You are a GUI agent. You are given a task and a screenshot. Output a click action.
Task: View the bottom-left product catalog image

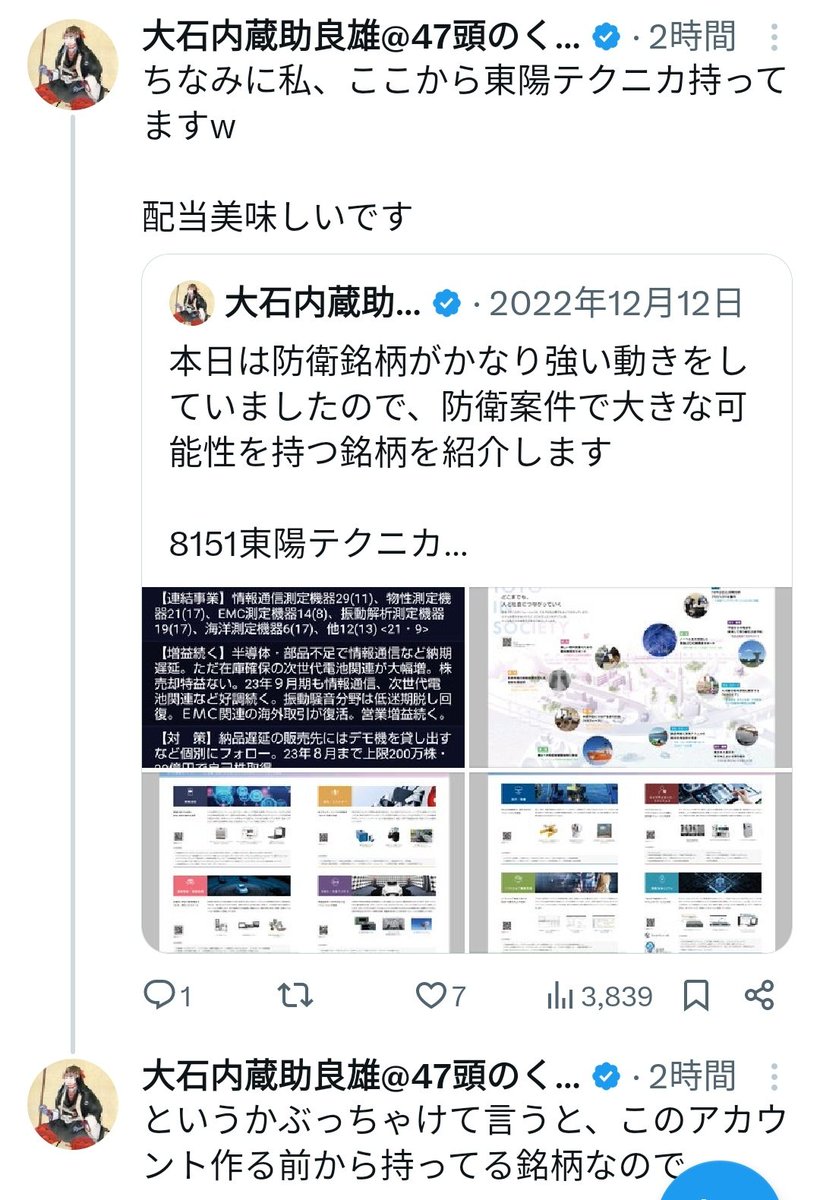[x=304, y=862]
